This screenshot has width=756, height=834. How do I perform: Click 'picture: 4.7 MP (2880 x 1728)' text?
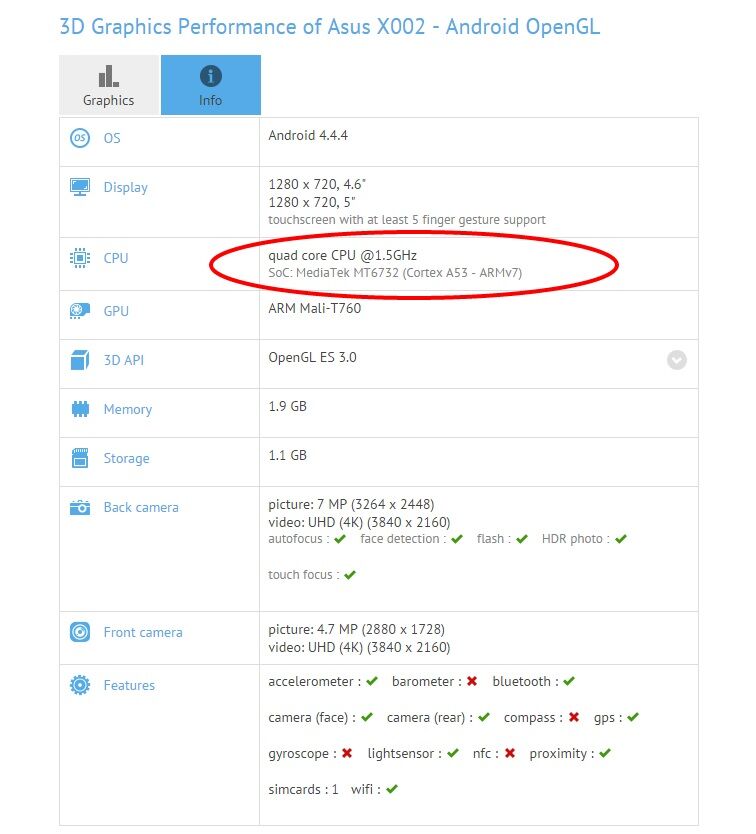pos(356,629)
